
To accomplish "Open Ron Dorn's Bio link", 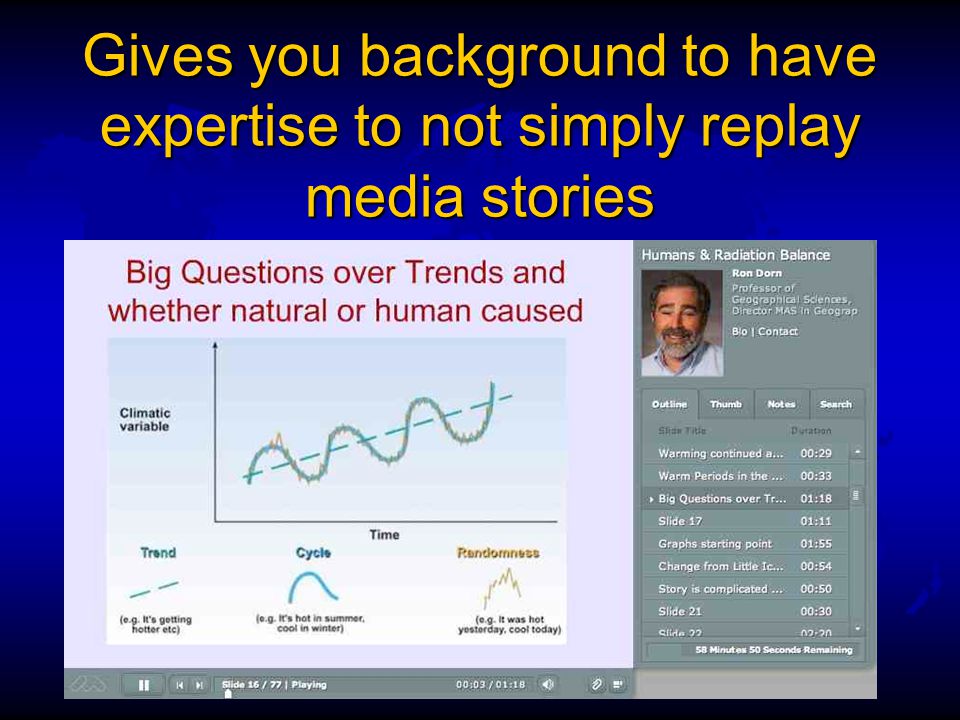I will (x=739, y=331).
